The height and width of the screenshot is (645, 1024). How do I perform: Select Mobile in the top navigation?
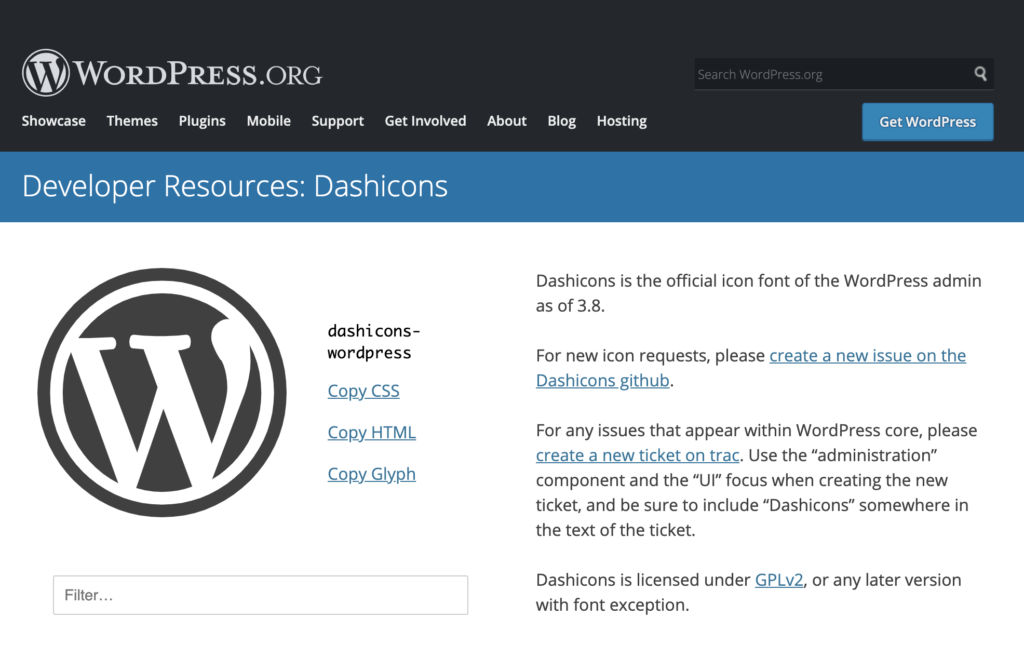[x=268, y=121]
